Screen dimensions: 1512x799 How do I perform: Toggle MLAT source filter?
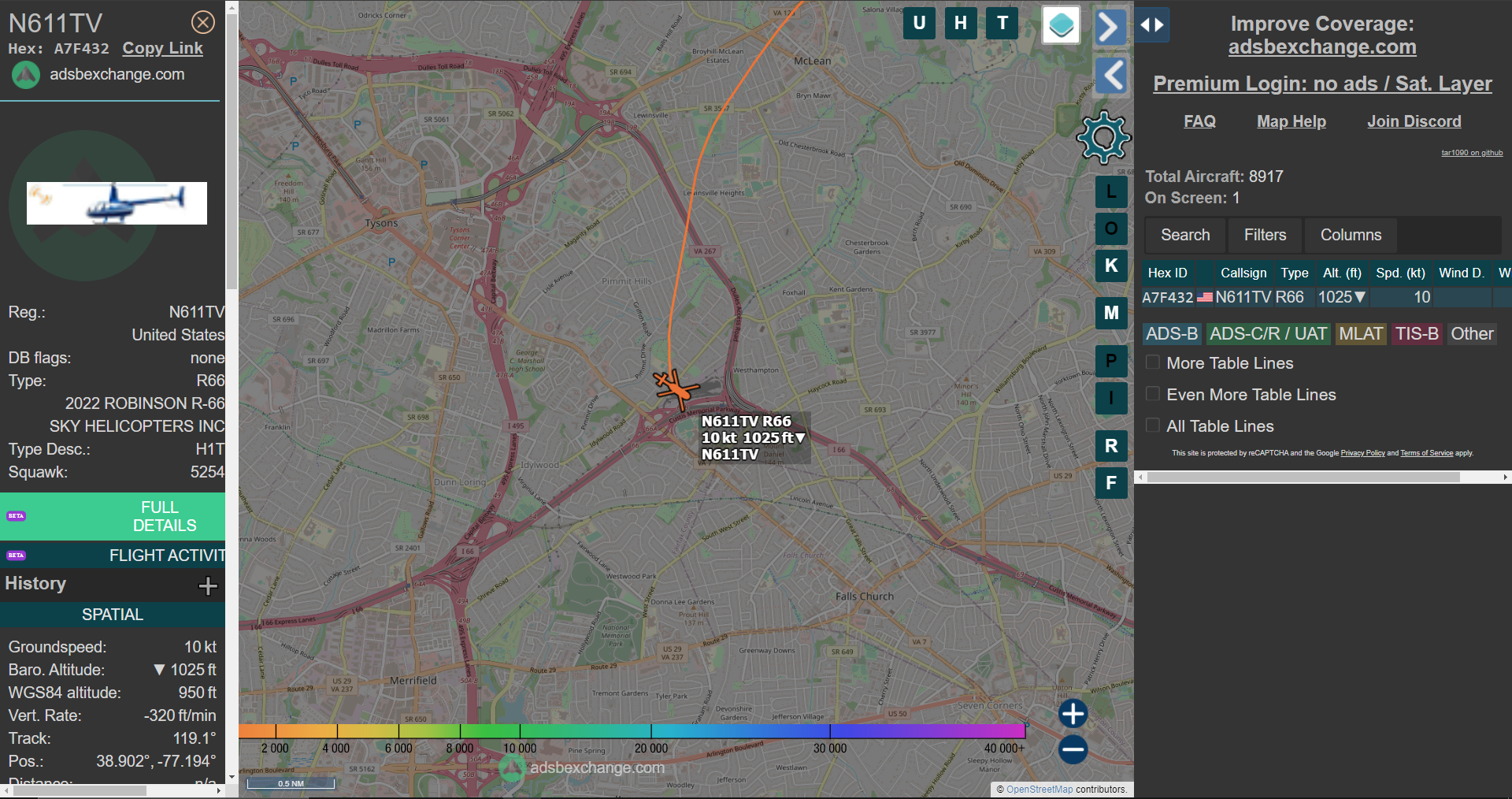tap(1361, 334)
